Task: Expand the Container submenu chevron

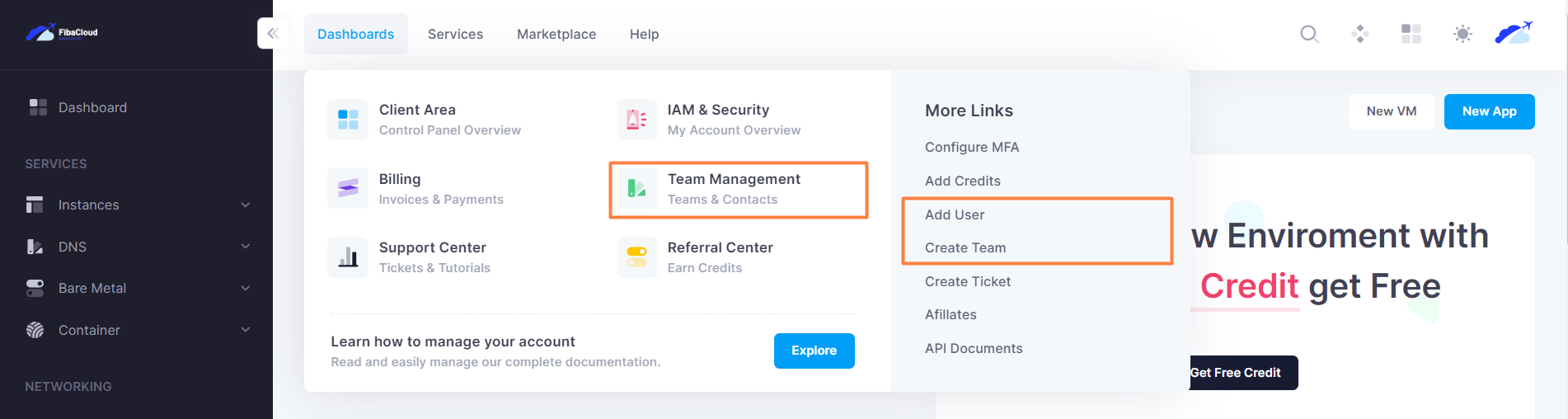Action: point(246,329)
